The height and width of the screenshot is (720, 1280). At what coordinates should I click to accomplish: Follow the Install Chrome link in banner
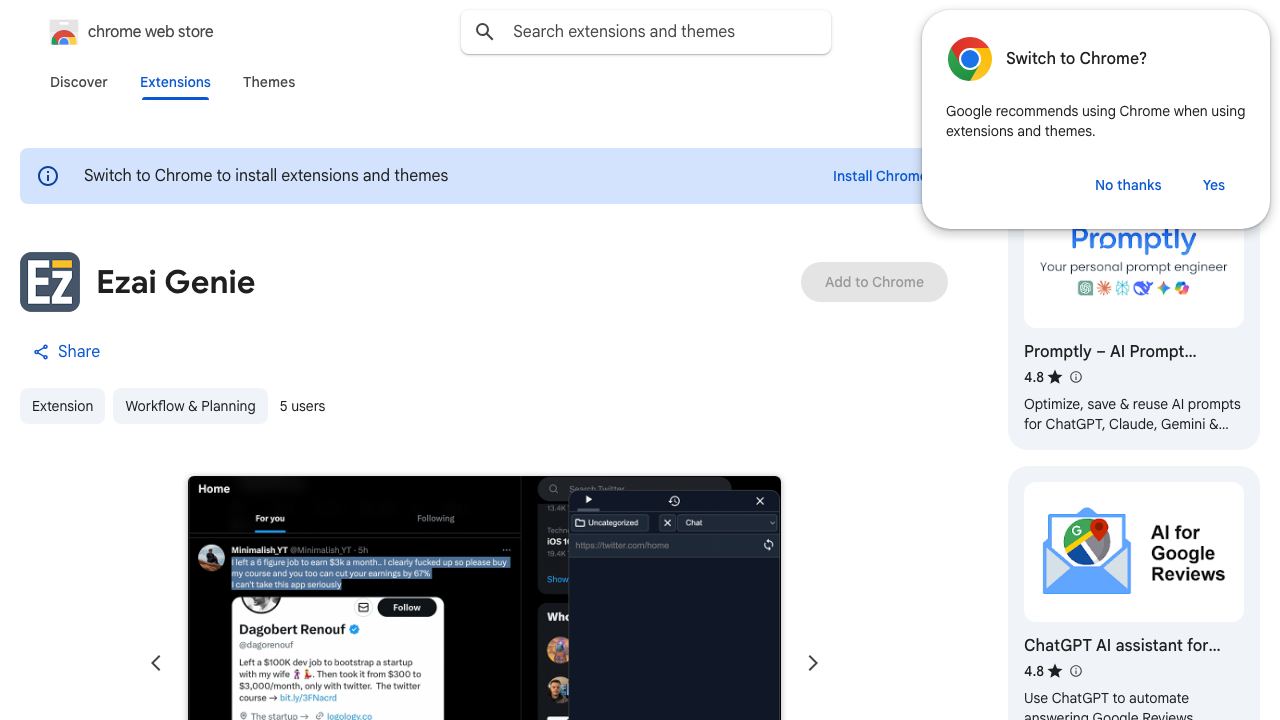tap(877, 176)
